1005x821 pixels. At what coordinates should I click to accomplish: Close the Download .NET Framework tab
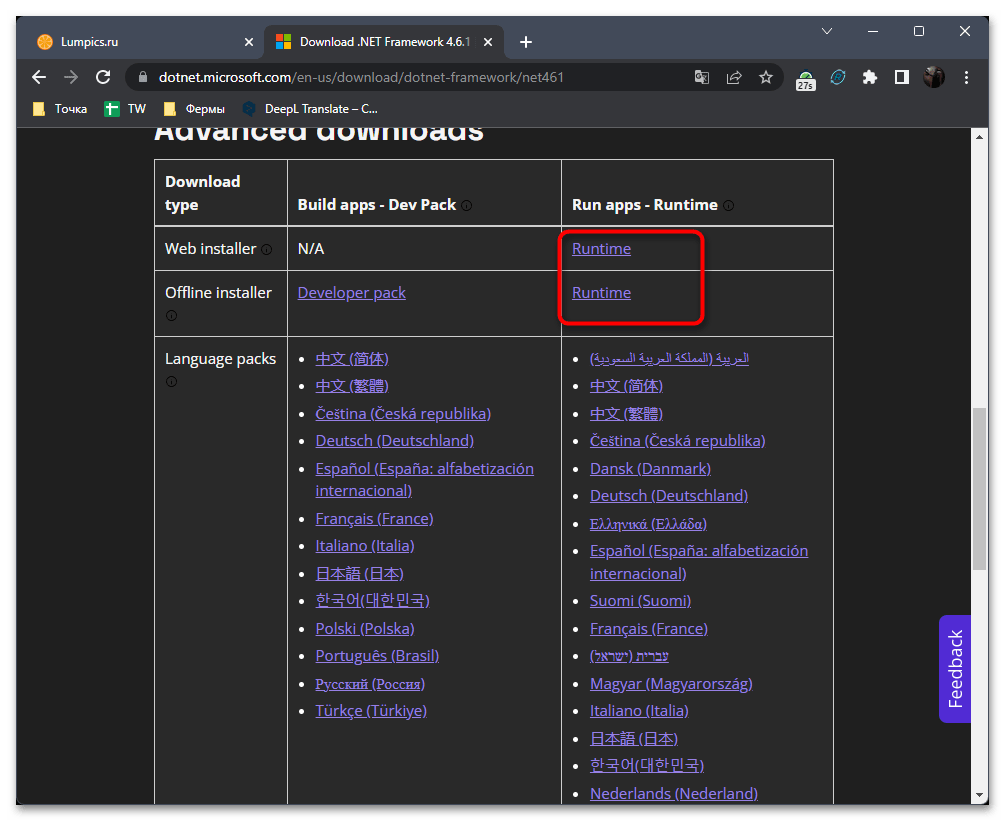click(488, 42)
